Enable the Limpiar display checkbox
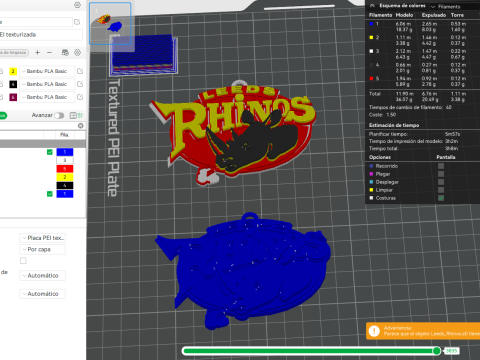Screen dimensions: 480x360 point(441,190)
